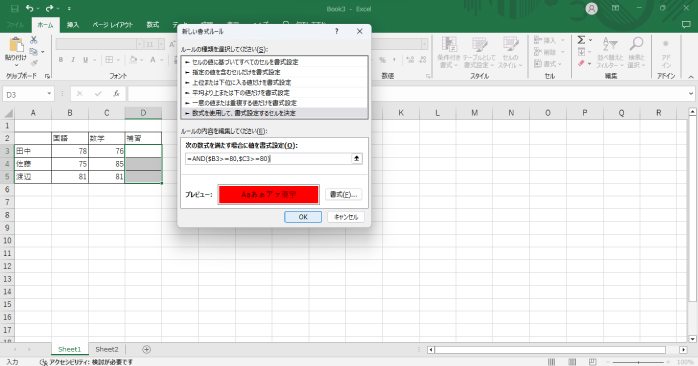Open the comments speech bubble icon

686,25
